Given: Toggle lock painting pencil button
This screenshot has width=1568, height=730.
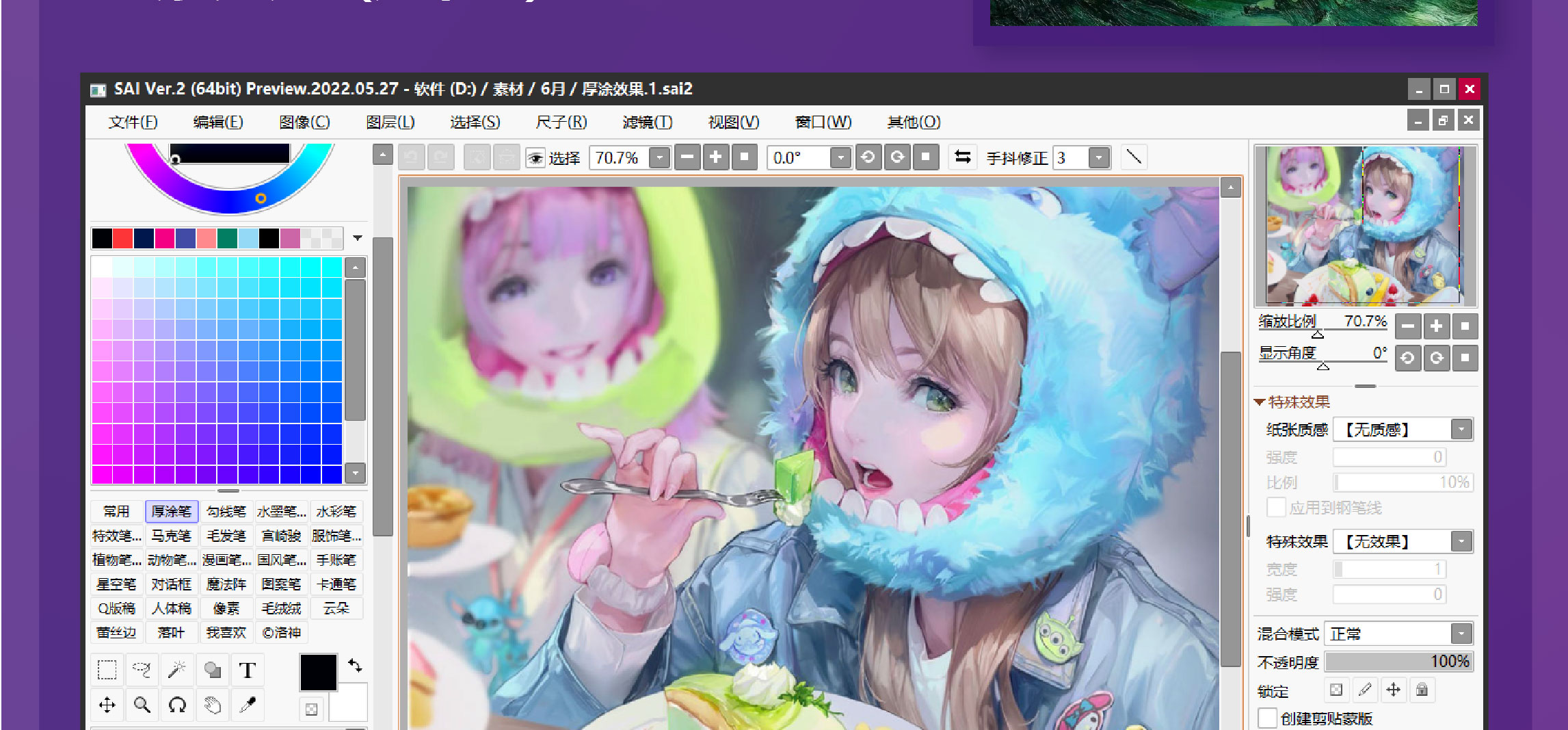Looking at the screenshot, I should 1365,690.
